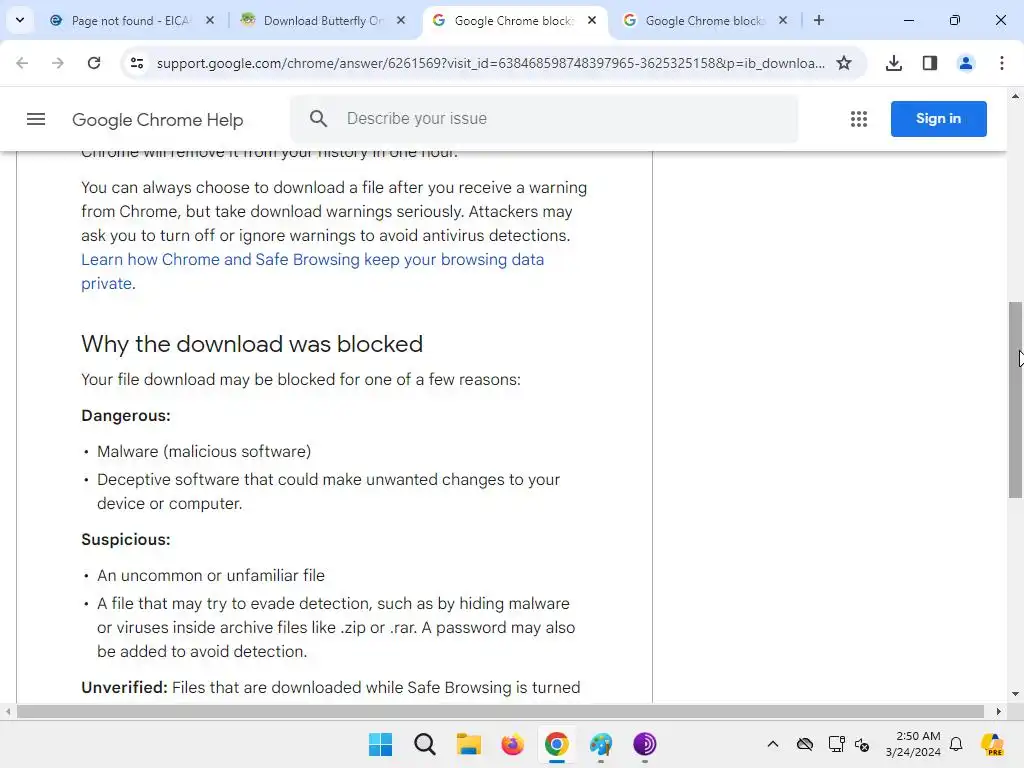This screenshot has width=1024, height=768.
Task: Open the Google apps grid icon
Action: coord(859,119)
